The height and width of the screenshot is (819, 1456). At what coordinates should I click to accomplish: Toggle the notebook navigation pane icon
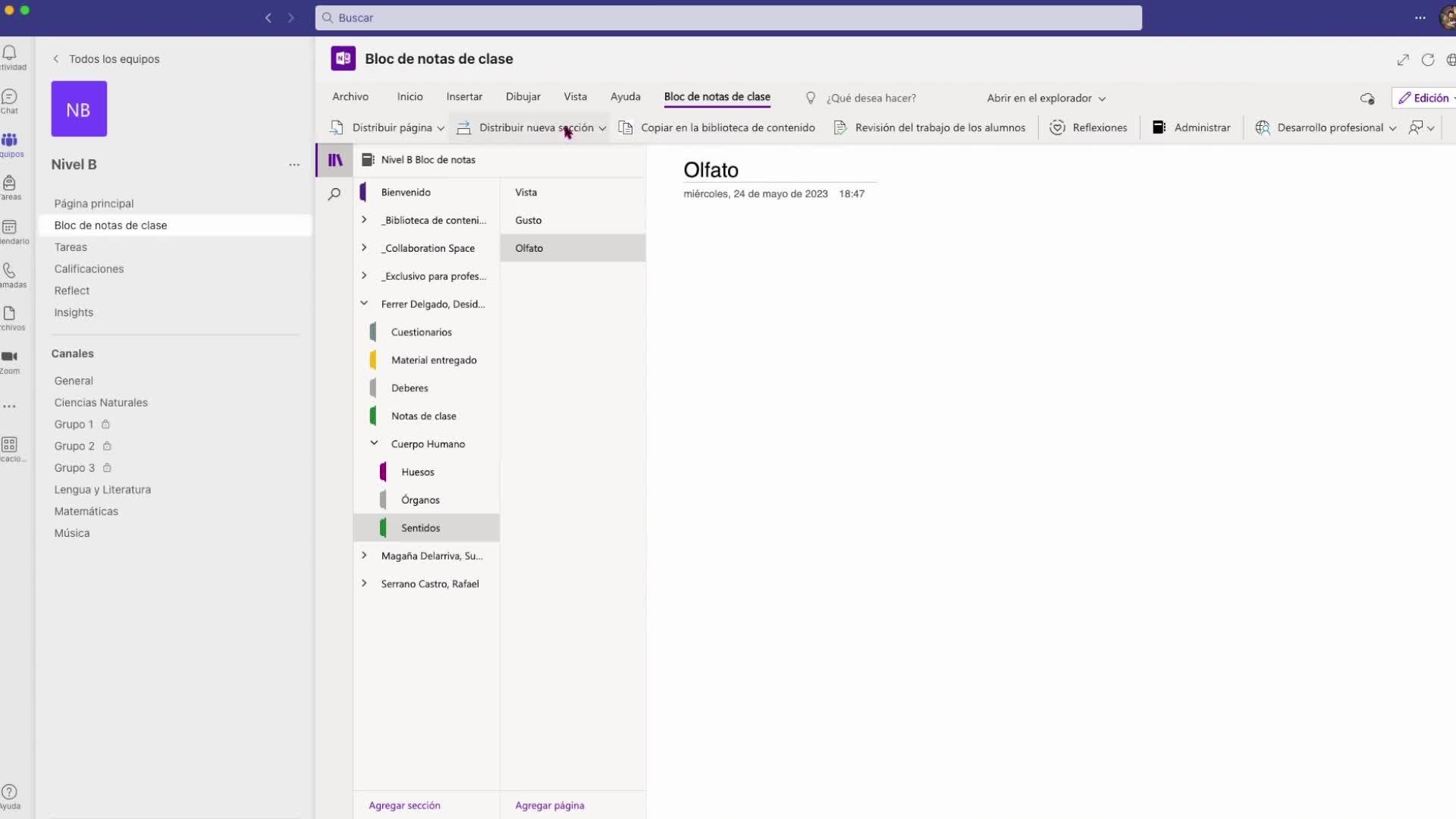(x=334, y=160)
